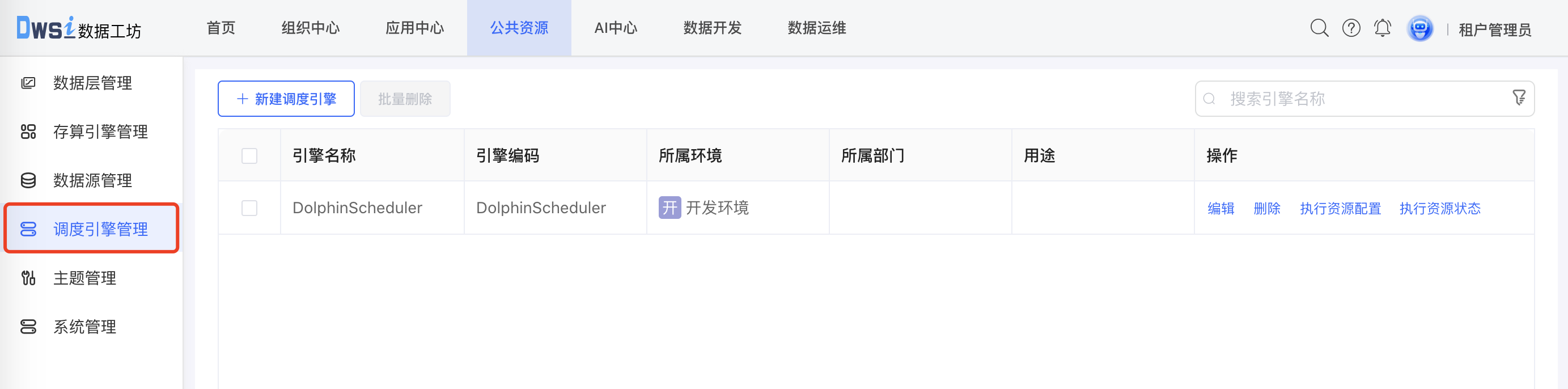Click the 数据层管理 sidebar icon
This screenshot has width=1568, height=389.
28,83
